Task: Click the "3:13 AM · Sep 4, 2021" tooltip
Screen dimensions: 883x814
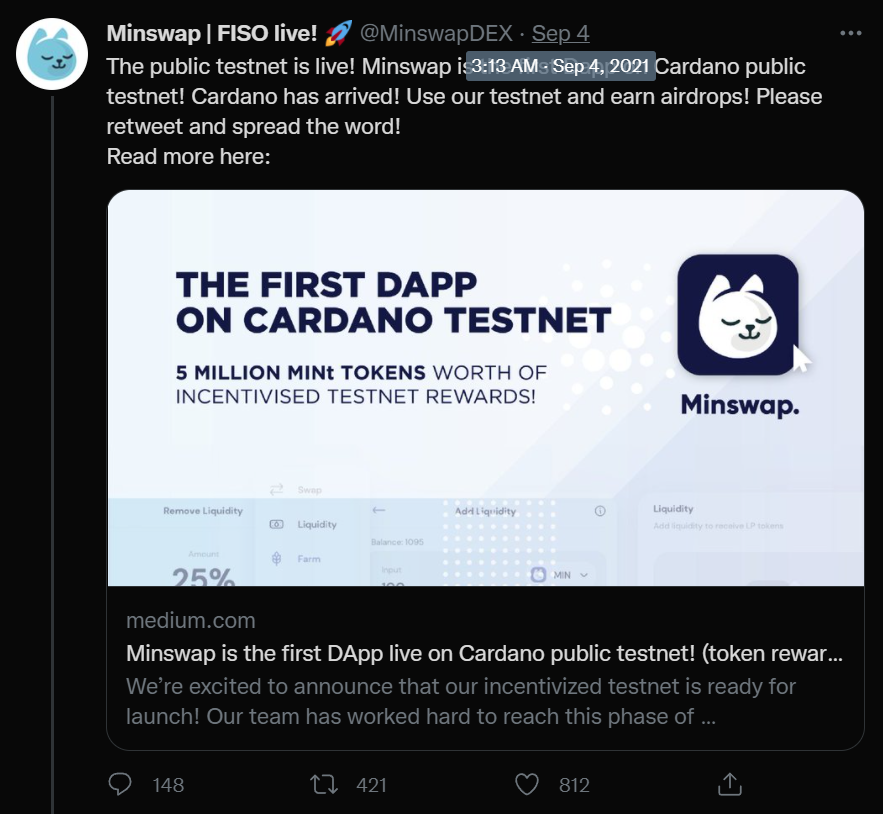Action: click(560, 66)
